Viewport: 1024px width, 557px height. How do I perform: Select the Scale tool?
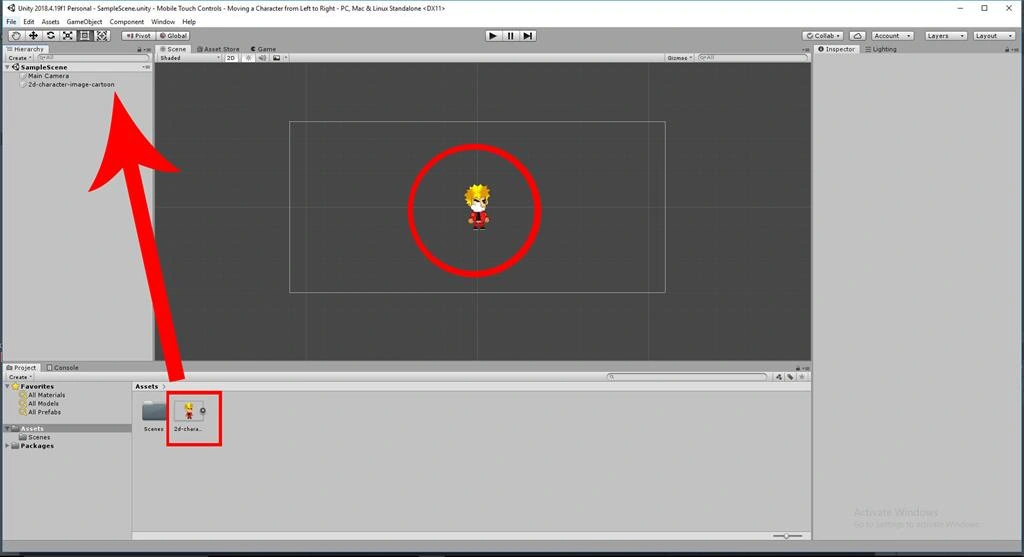click(67, 36)
